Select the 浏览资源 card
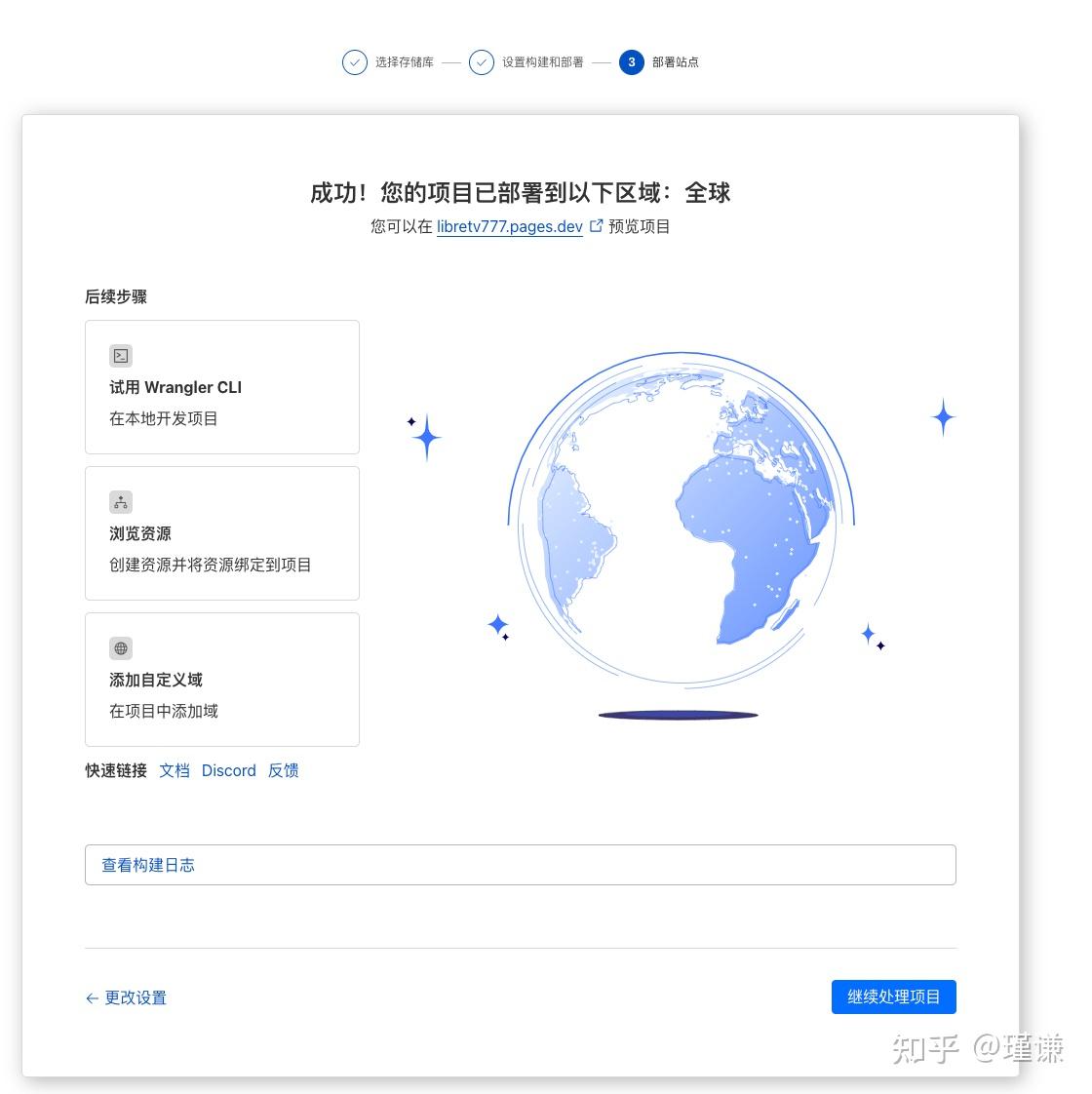1092x1094 pixels. (222, 532)
